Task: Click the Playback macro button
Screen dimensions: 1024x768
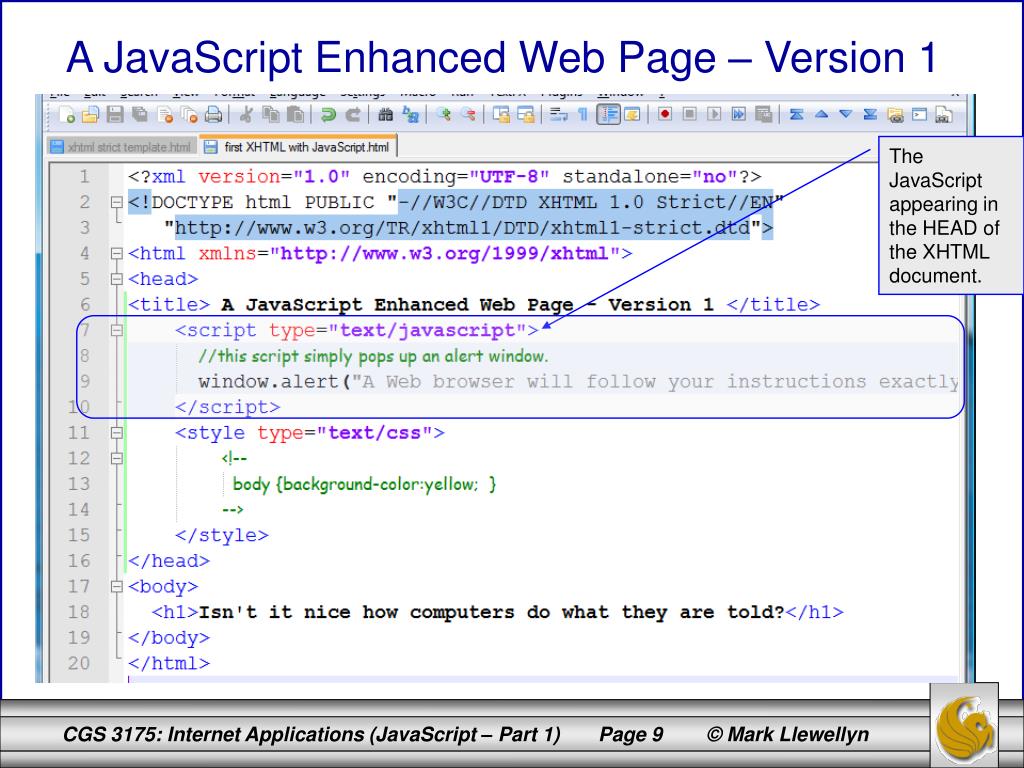Action: pyautogui.click(x=714, y=114)
